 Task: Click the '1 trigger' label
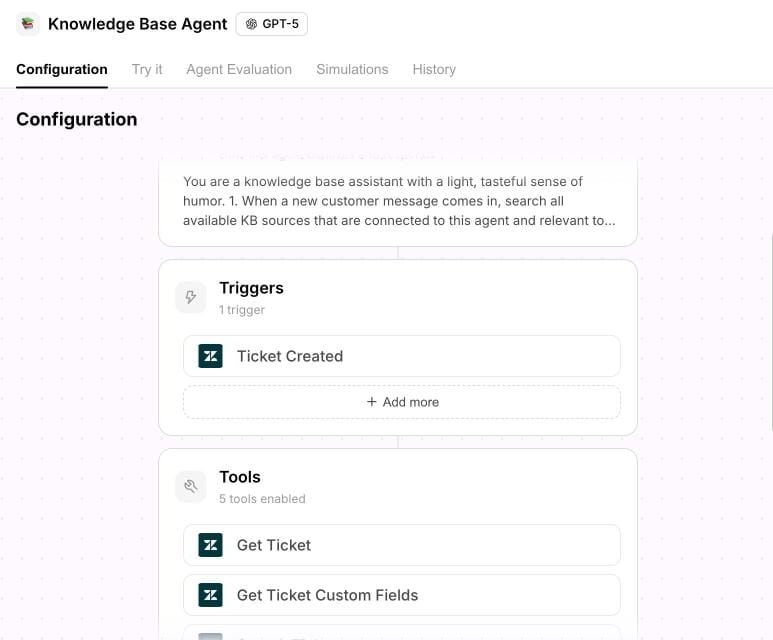pyautogui.click(x=242, y=310)
